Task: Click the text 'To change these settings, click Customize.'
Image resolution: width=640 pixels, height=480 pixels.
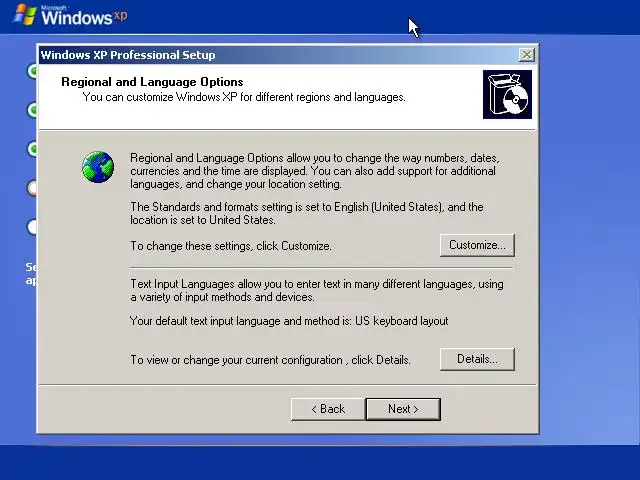Action: [231, 246]
